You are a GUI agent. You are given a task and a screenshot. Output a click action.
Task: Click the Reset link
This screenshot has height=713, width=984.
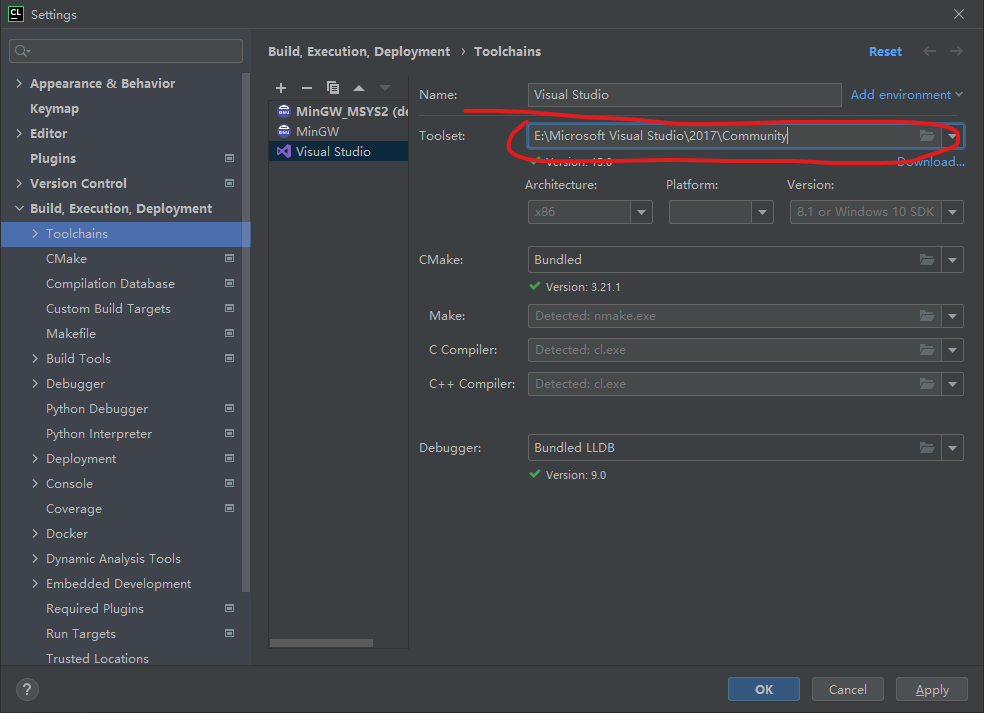click(x=885, y=51)
